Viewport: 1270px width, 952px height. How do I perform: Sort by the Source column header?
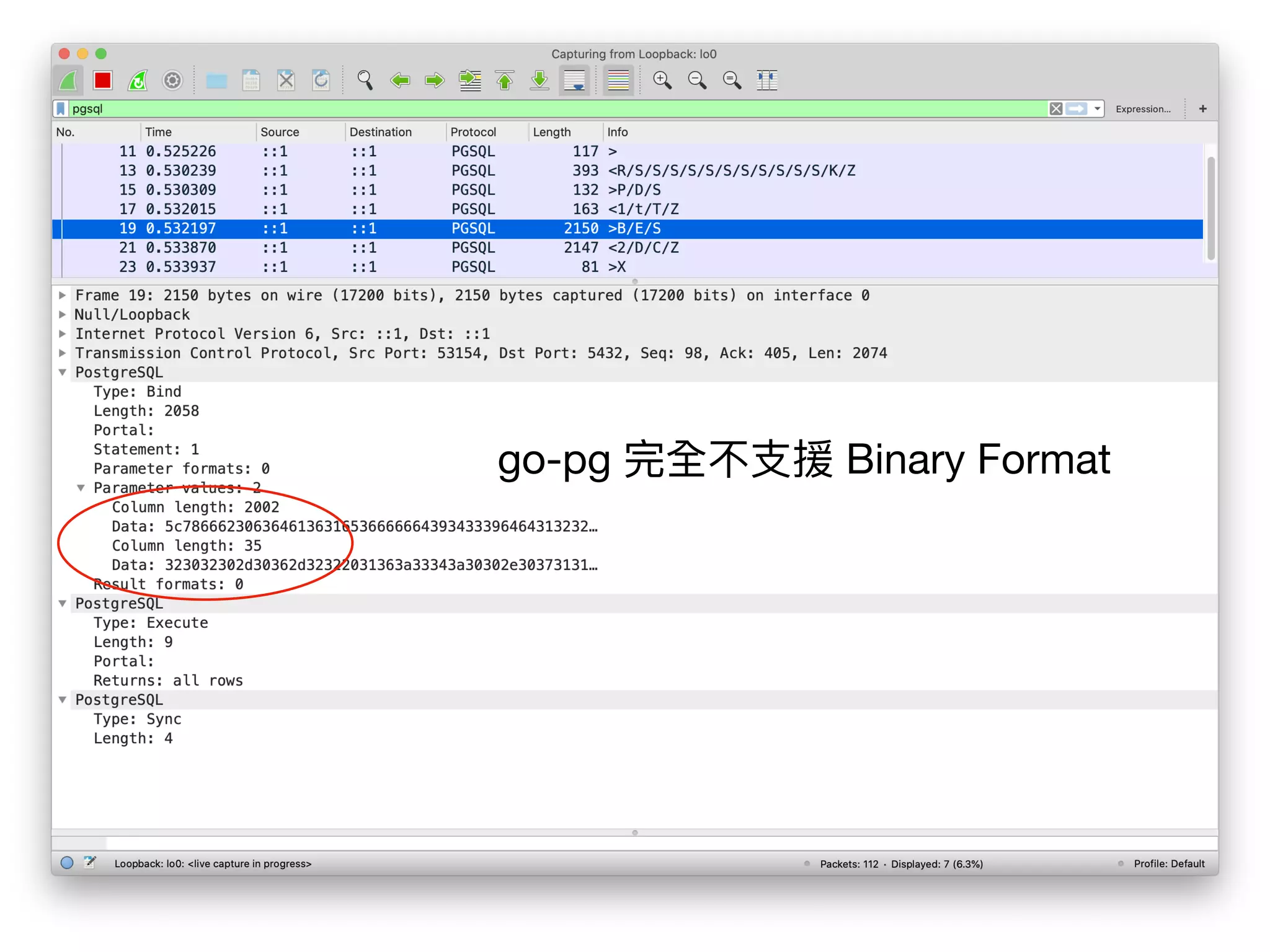point(300,132)
